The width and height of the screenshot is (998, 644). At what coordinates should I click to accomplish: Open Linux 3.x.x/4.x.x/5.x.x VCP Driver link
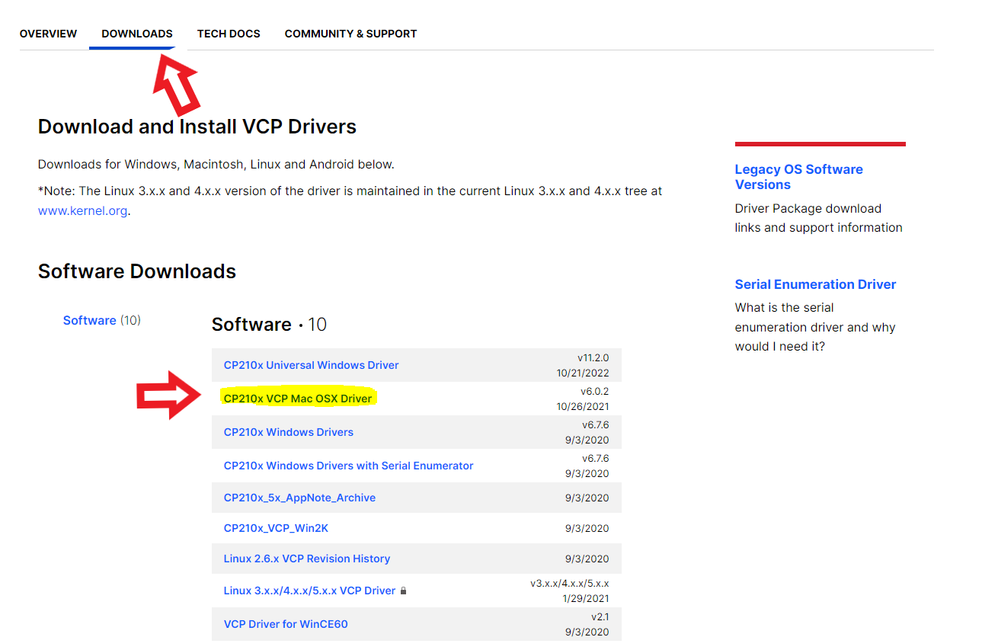click(309, 591)
